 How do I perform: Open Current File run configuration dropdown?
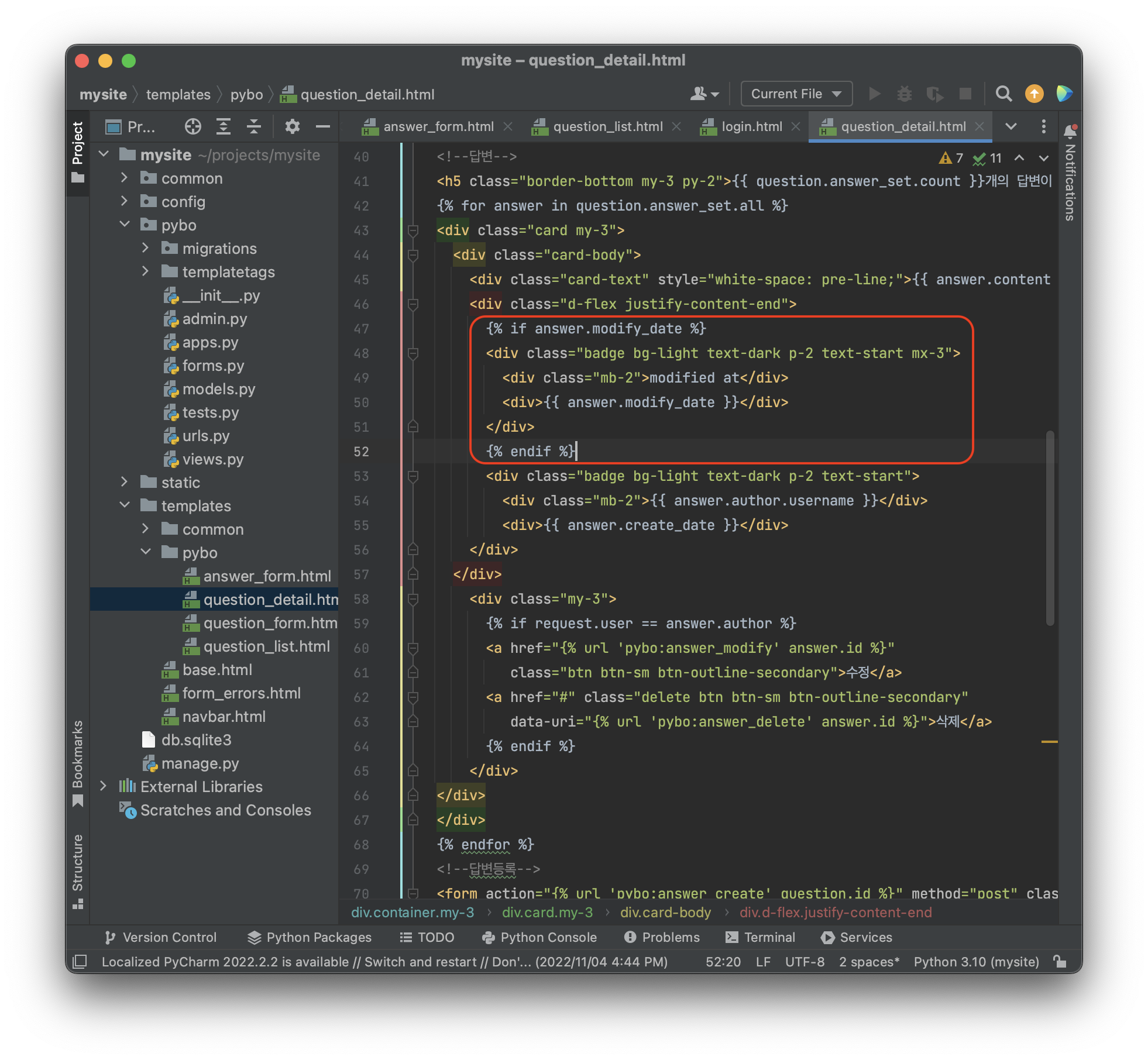796,94
